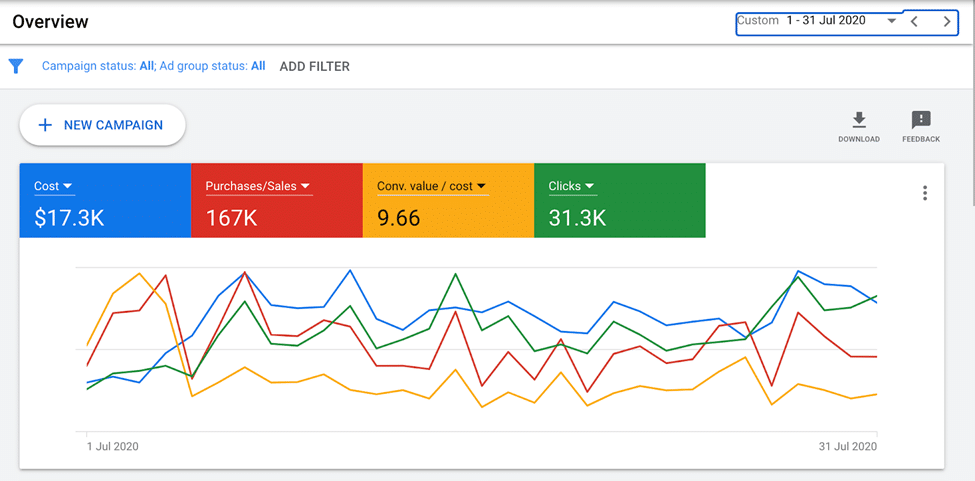Viewport: 975px width, 481px height.
Task: Click ADD FILTER
Action: pyautogui.click(x=315, y=66)
